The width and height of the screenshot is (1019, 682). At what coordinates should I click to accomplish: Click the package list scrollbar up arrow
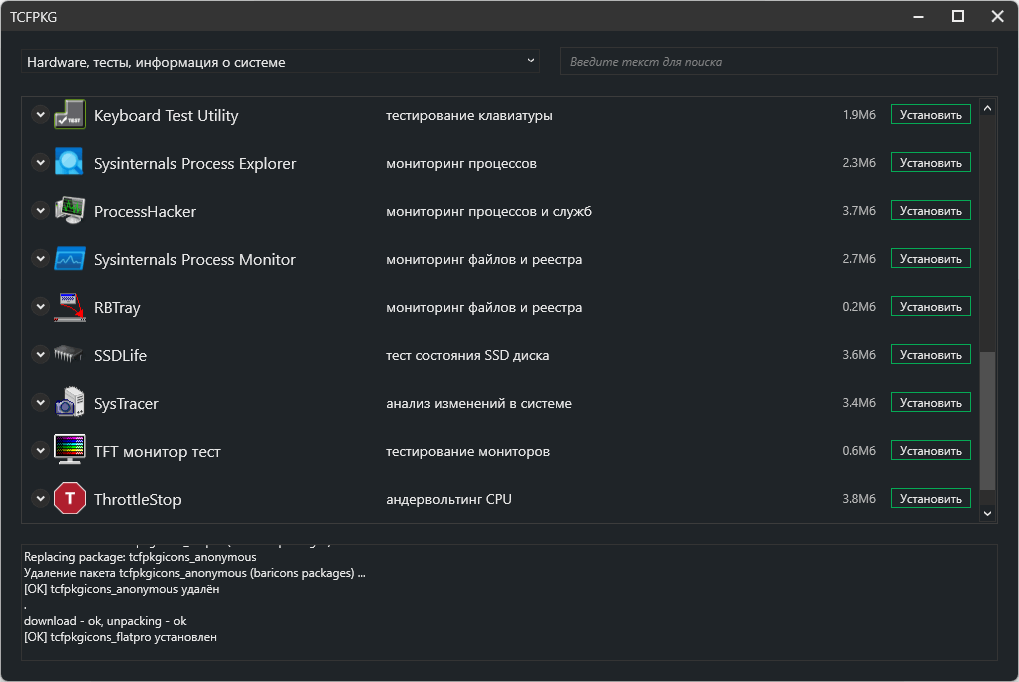[987, 108]
